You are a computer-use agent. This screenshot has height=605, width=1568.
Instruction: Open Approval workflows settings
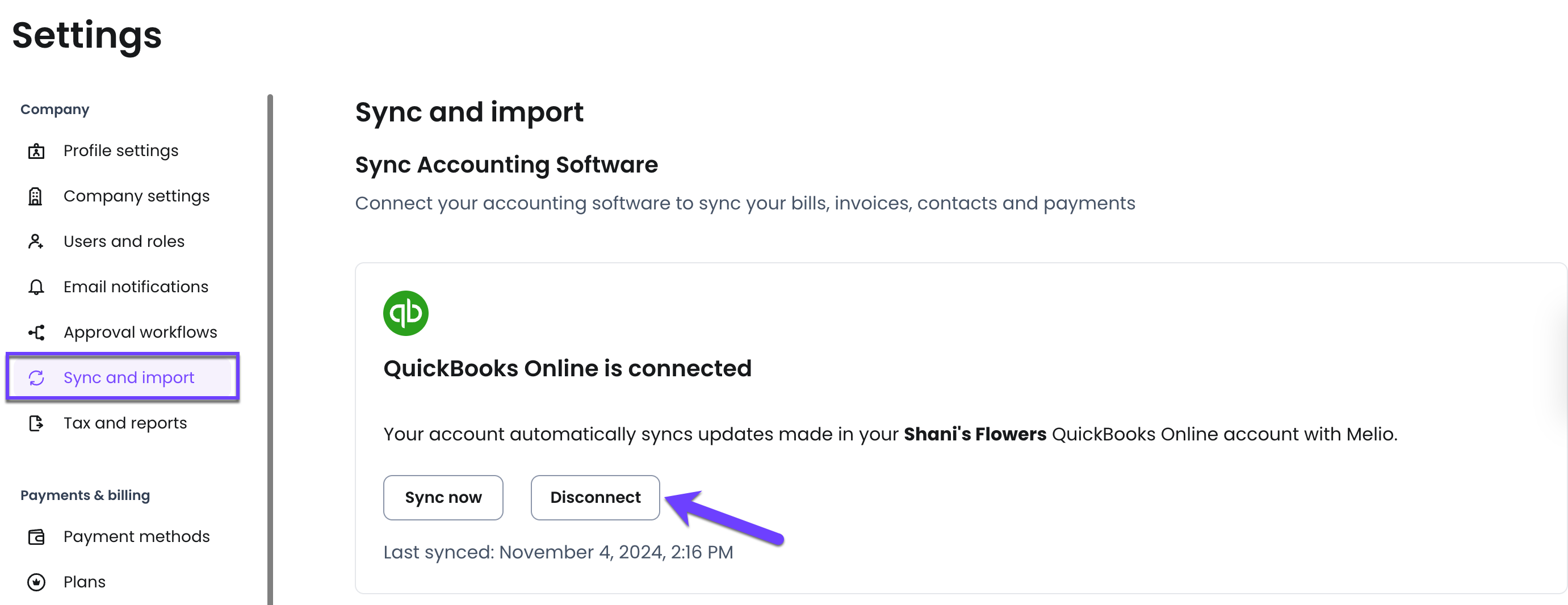[140, 333]
